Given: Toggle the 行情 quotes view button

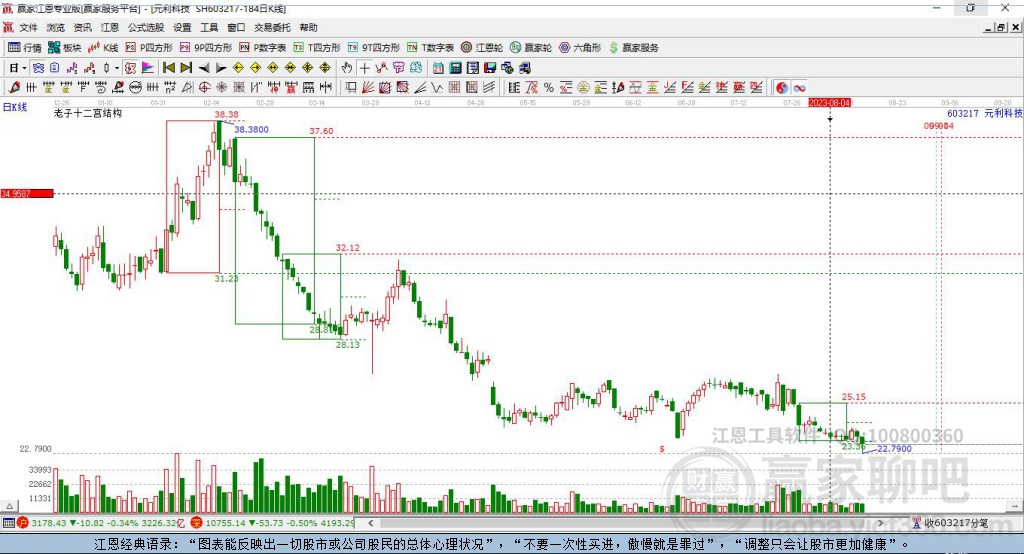Looking at the screenshot, I should click(x=25, y=48).
